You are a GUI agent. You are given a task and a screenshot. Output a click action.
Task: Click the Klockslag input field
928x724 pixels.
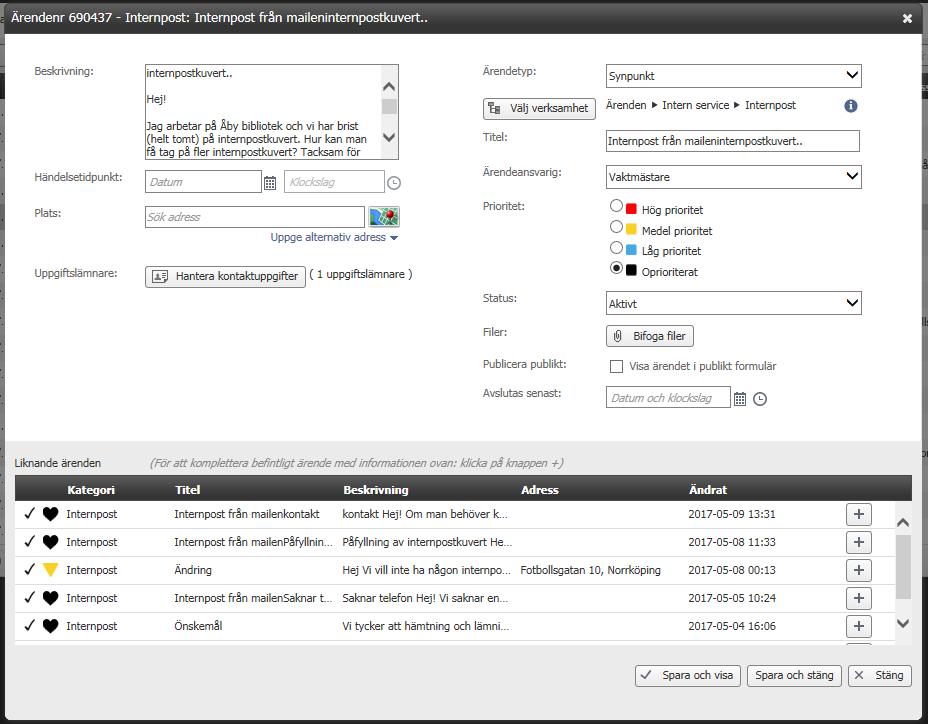click(x=334, y=182)
